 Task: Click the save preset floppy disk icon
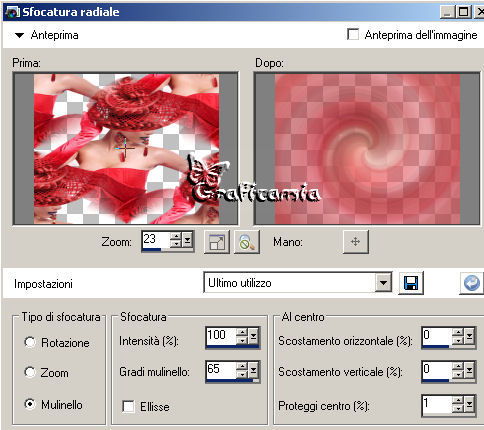click(411, 283)
